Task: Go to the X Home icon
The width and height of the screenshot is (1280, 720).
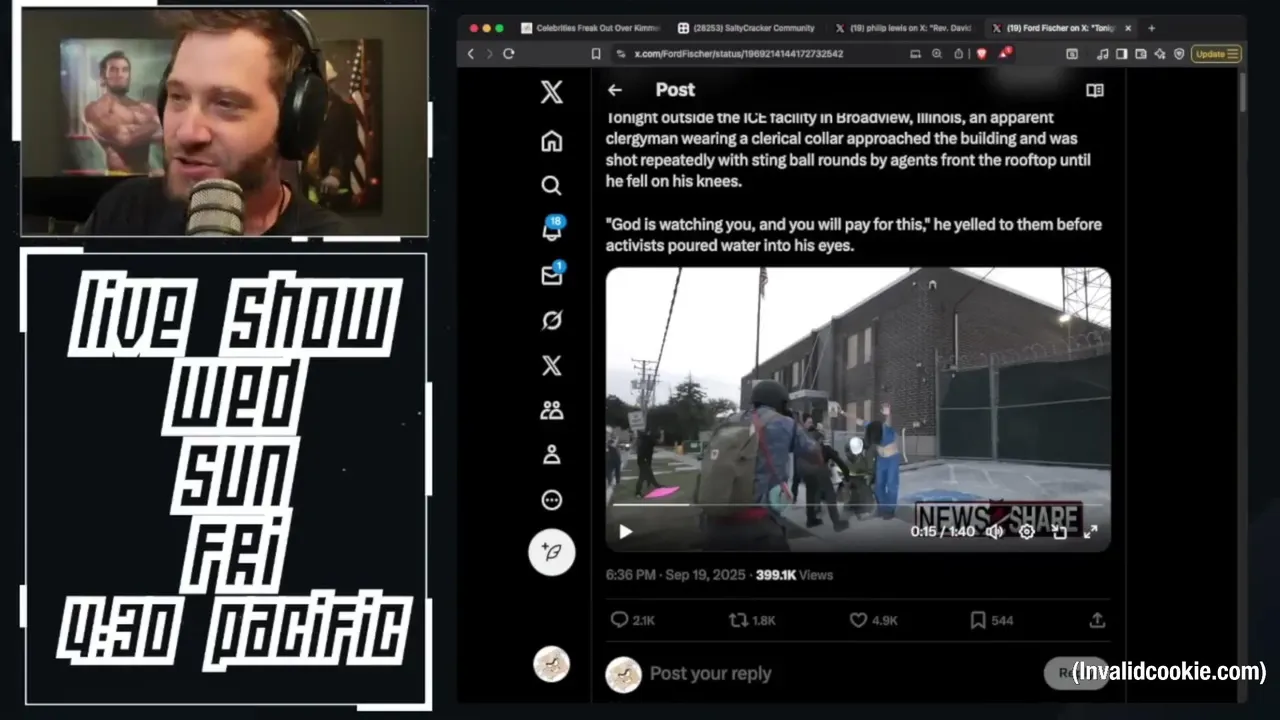Action: pos(551,141)
